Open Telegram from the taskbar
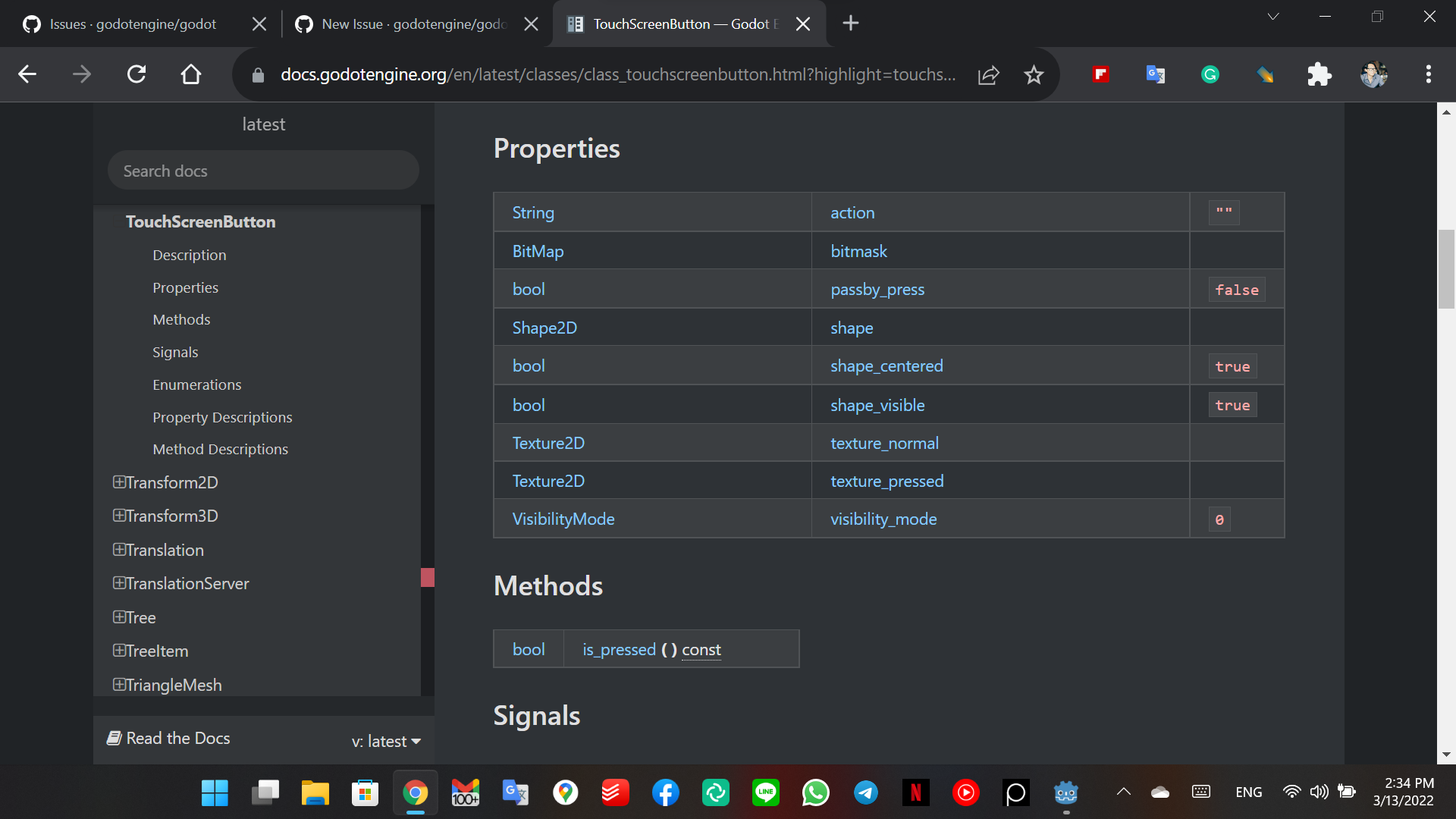 [866, 793]
